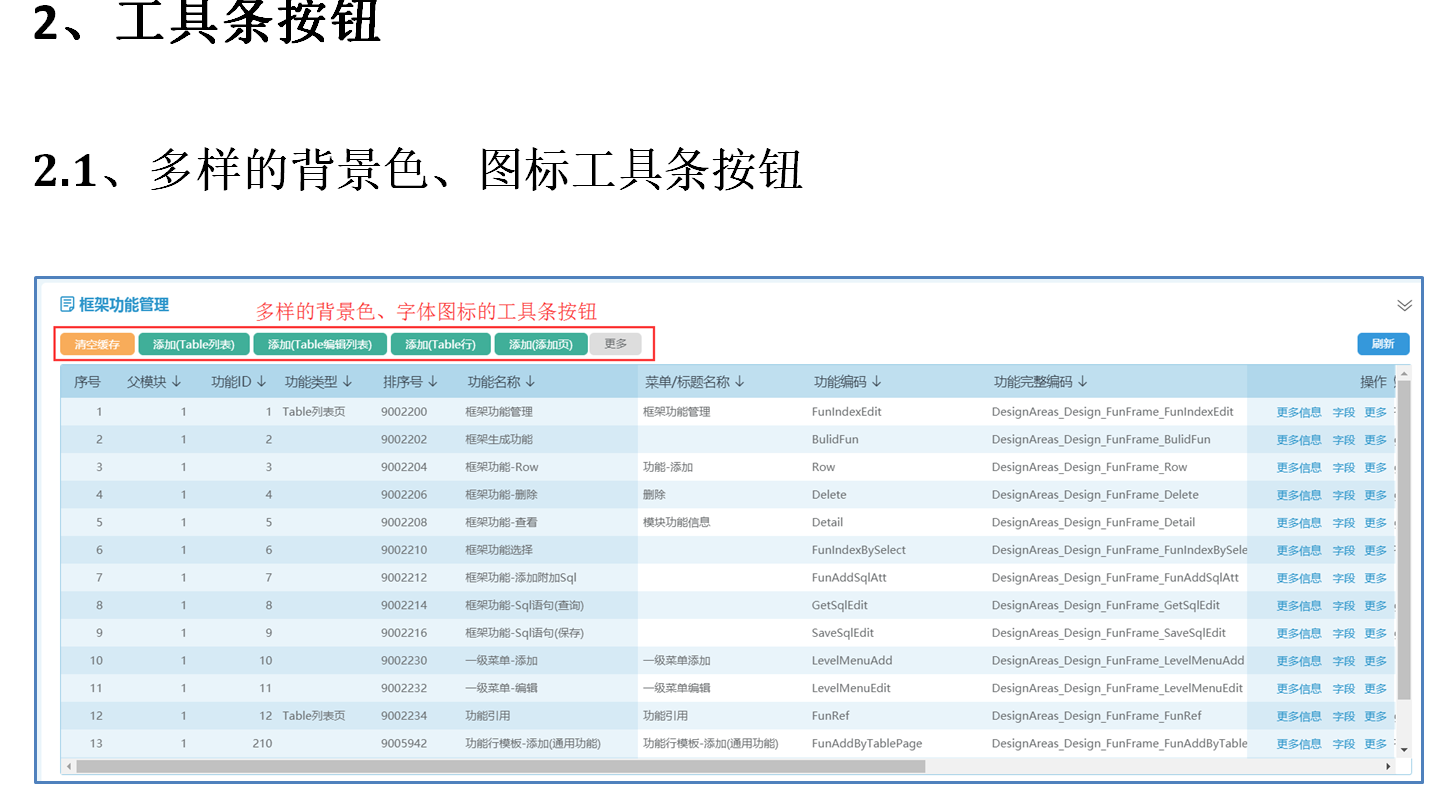Sort by 菜单/标题名称 column header

694,381
